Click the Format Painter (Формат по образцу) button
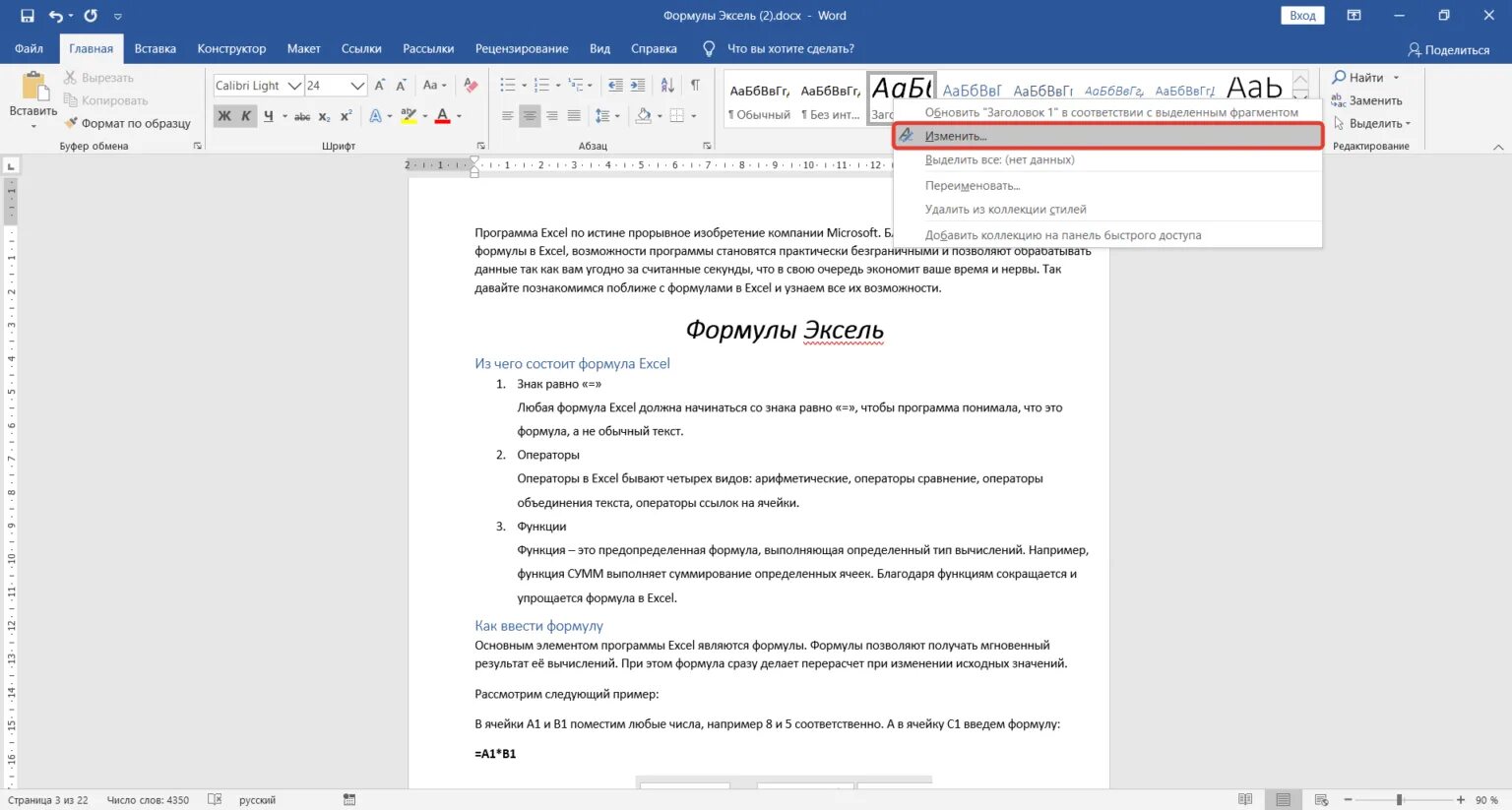The height and width of the screenshot is (810, 1512). pyautogui.click(x=128, y=124)
